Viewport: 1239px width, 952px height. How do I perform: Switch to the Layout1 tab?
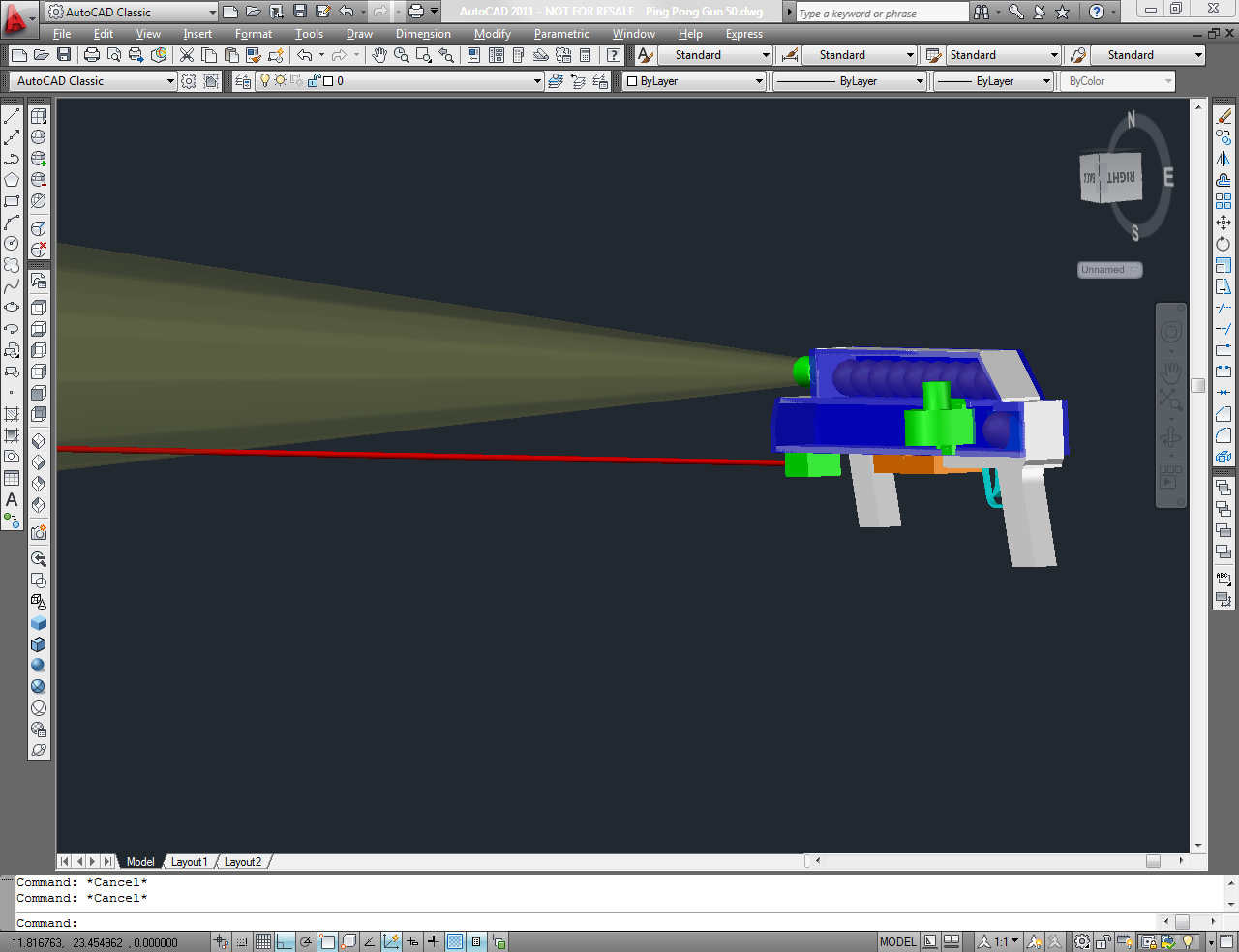(x=189, y=862)
